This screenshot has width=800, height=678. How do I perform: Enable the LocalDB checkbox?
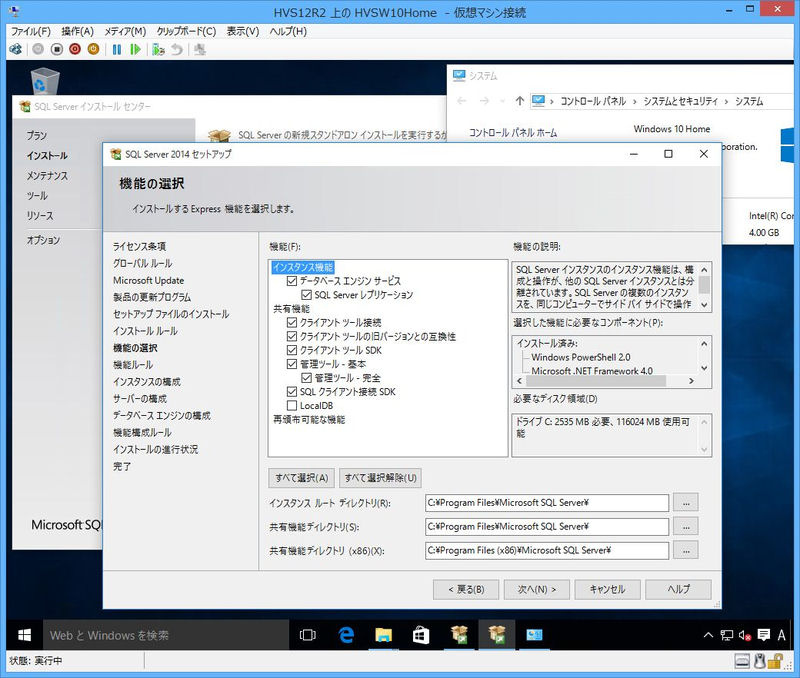pyautogui.click(x=292, y=406)
